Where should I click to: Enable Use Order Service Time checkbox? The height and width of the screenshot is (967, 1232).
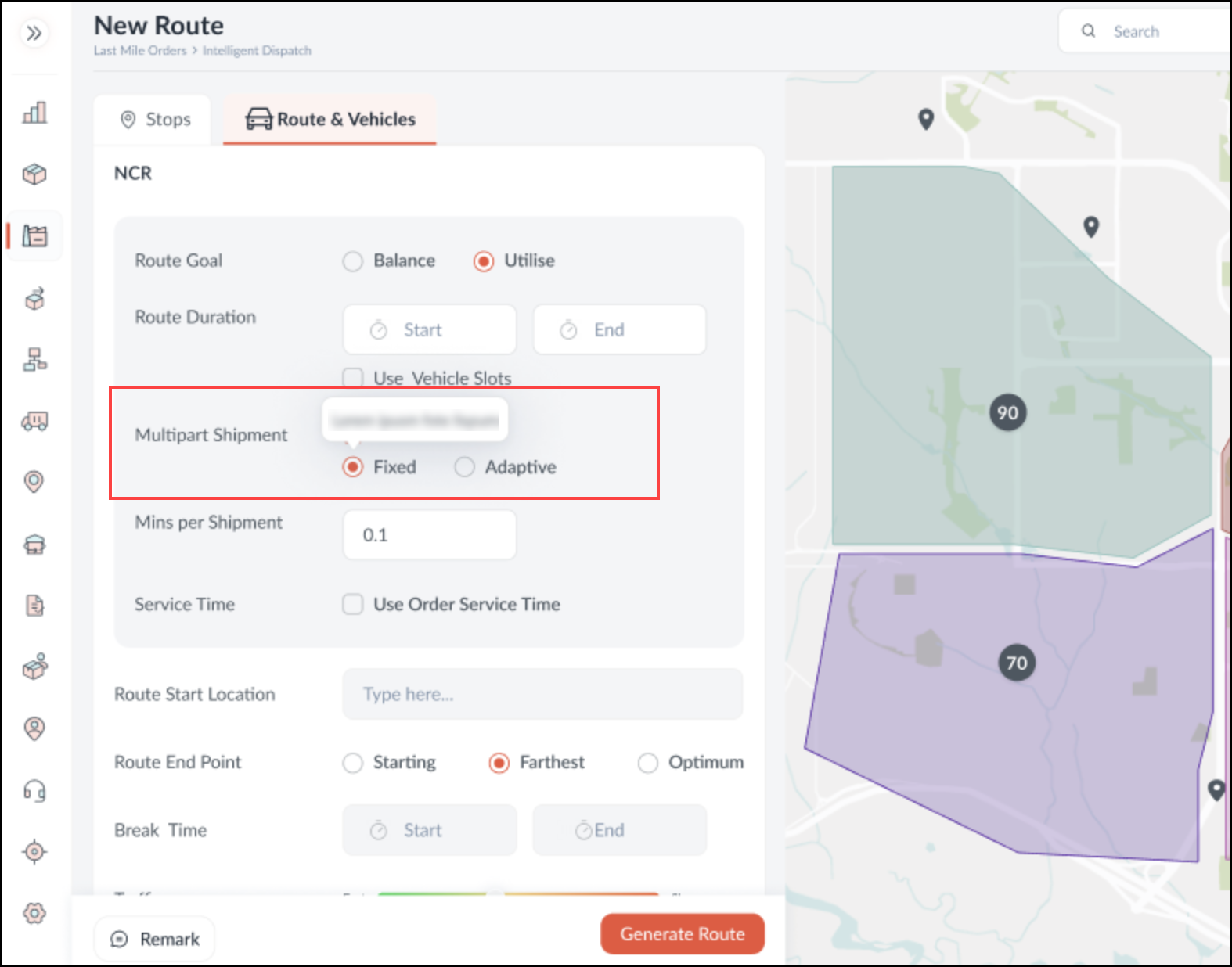point(353,604)
